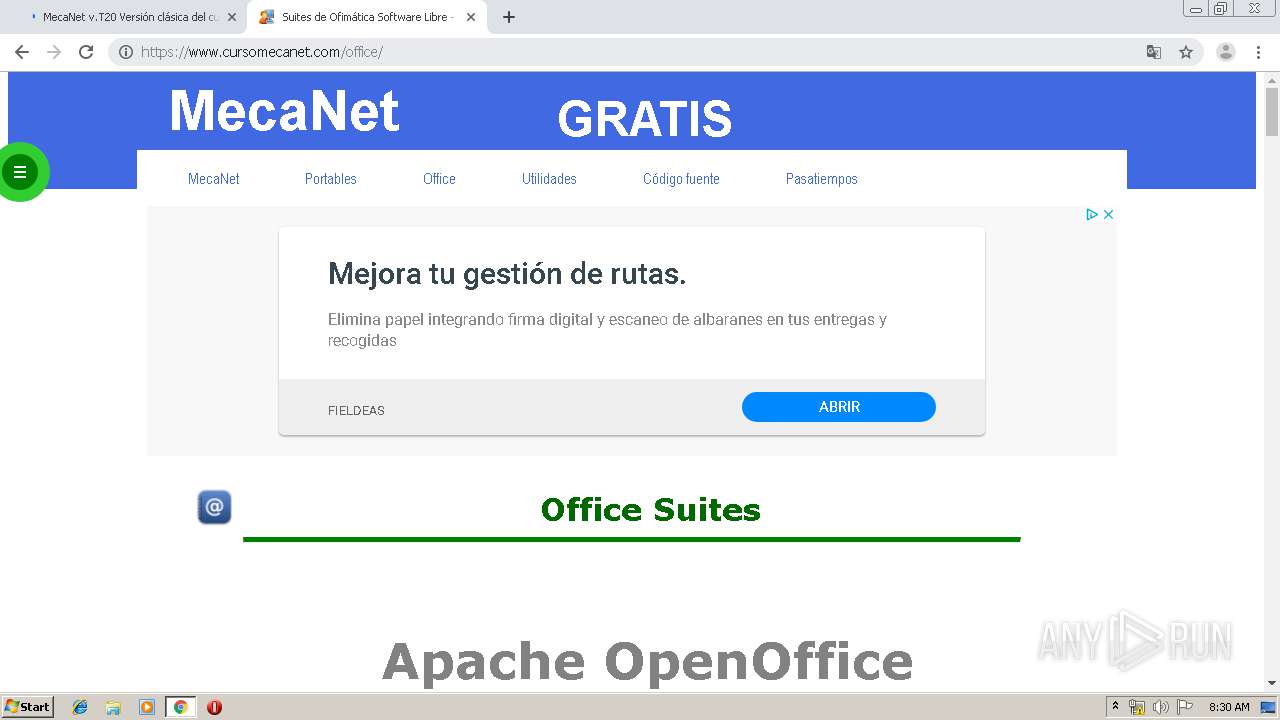Open the MecaNet navigation link
Screen dimensions: 1280x720
pyautogui.click(x=214, y=179)
